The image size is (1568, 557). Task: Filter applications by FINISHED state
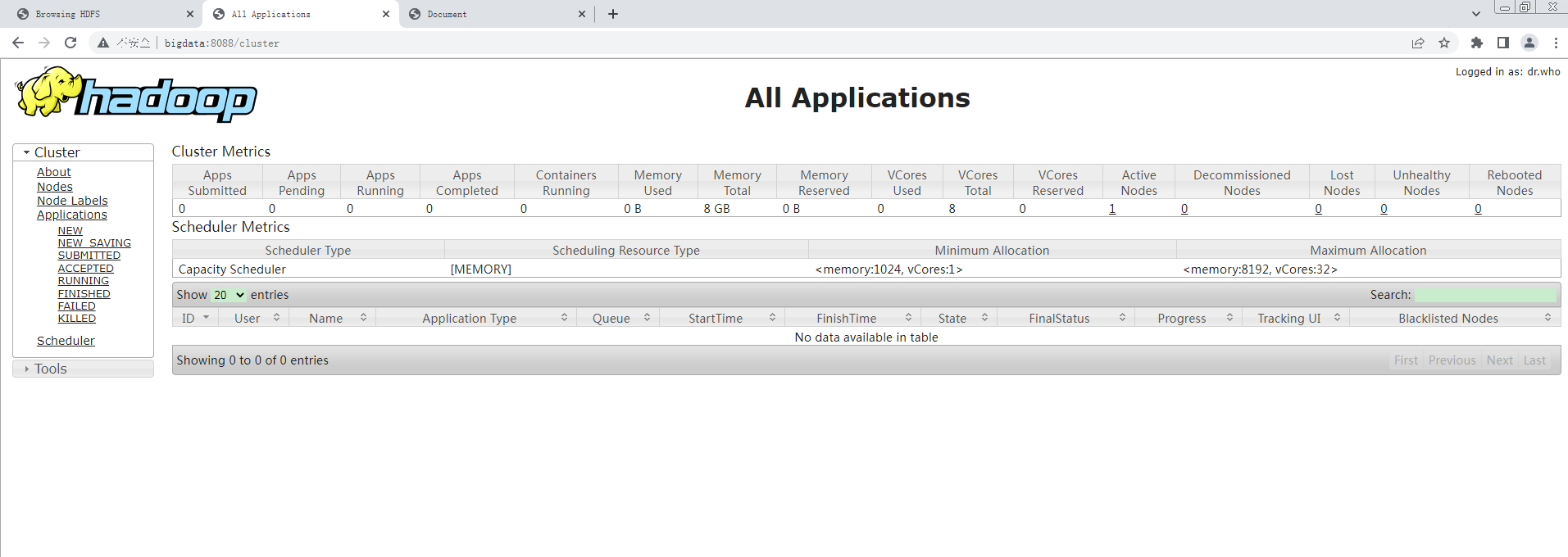pyautogui.click(x=84, y=294)
